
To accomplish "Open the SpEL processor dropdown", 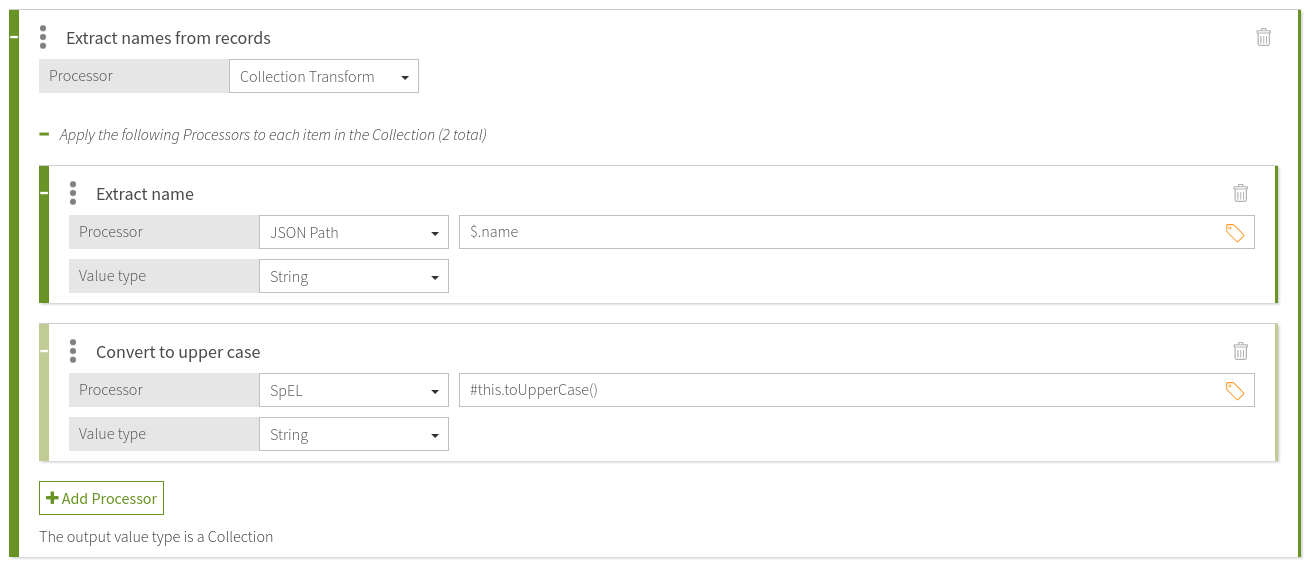I will (x=353, y=391).
